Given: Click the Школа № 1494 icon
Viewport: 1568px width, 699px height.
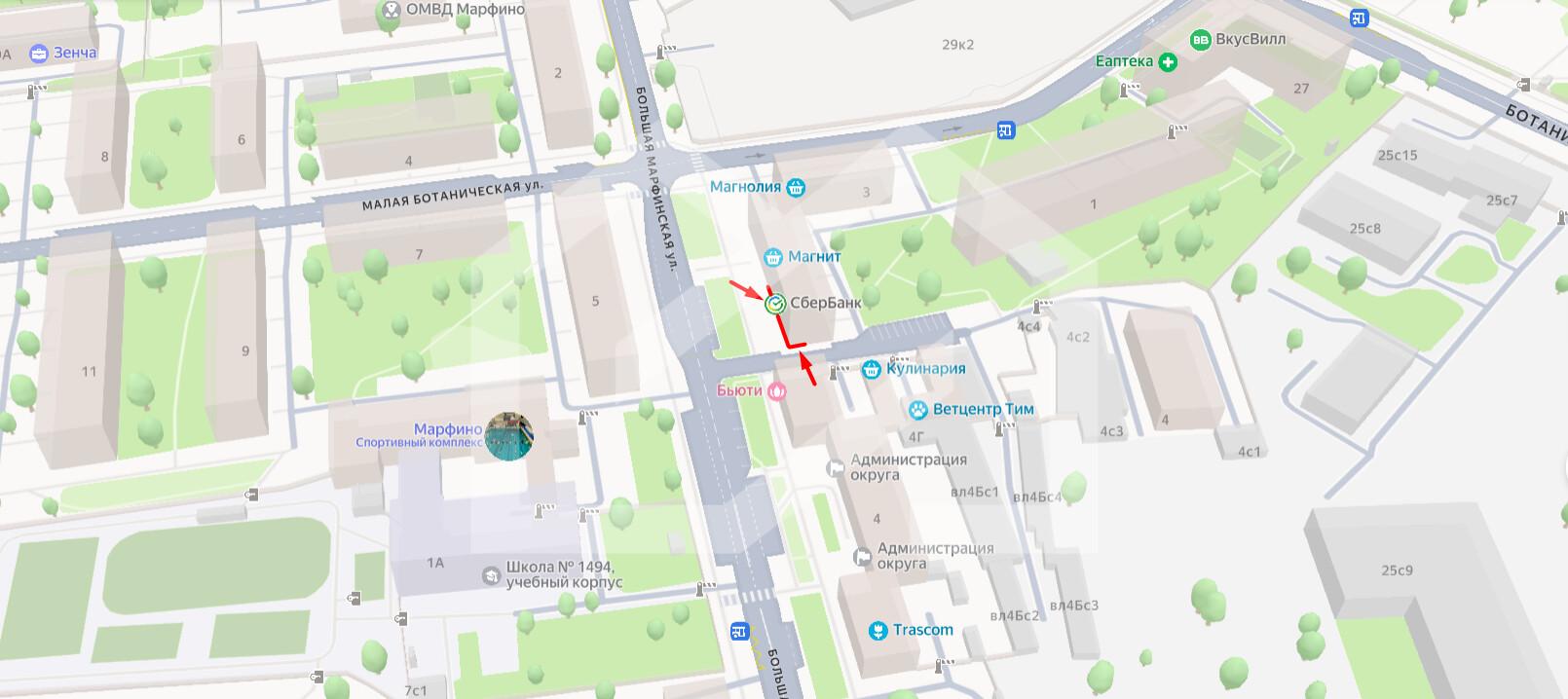Looking at the screenshot, I should click(492, 576).
